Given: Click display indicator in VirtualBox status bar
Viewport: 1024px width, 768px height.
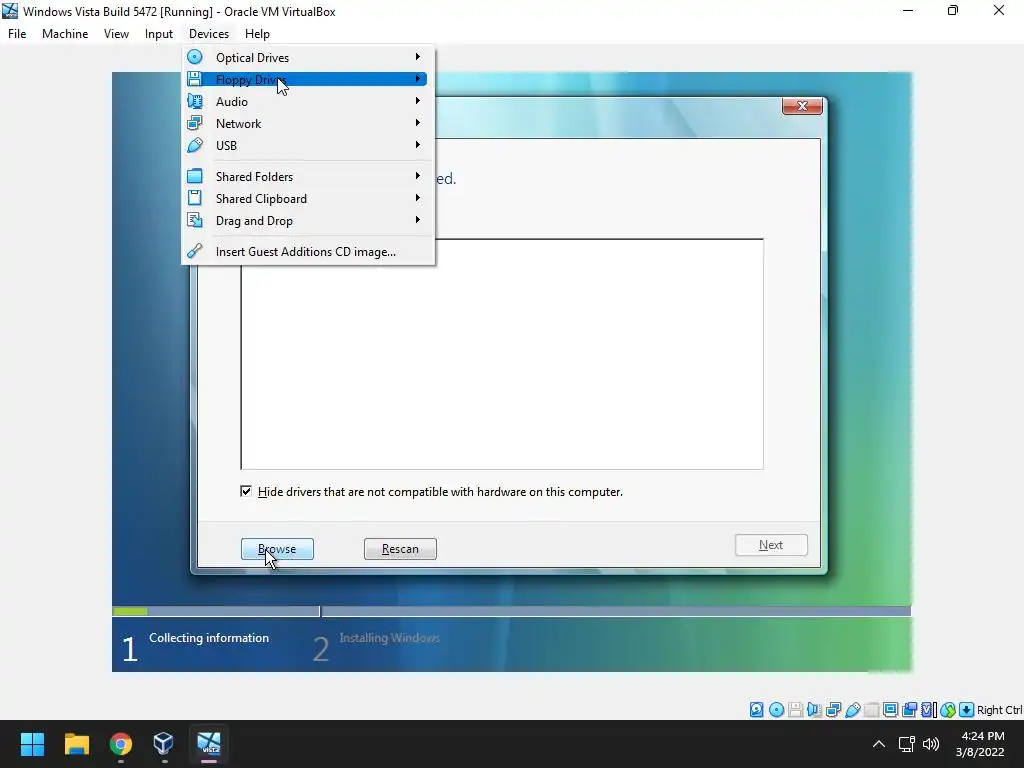Looking at the screenshot, I should click(890, 710).
